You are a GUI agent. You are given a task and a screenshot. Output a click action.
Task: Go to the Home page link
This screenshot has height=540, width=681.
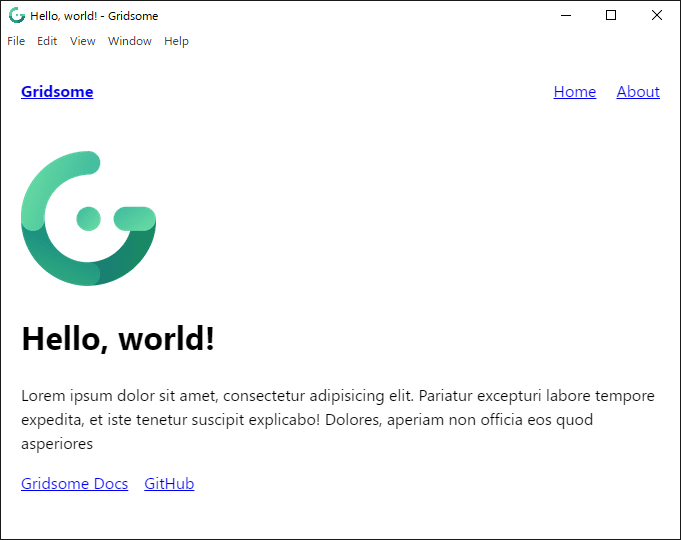coord(575,92)
